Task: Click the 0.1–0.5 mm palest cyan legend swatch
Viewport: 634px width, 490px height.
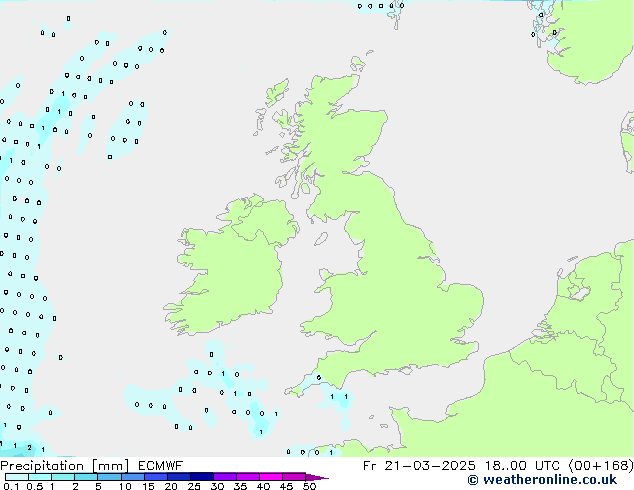Action: 17,477
